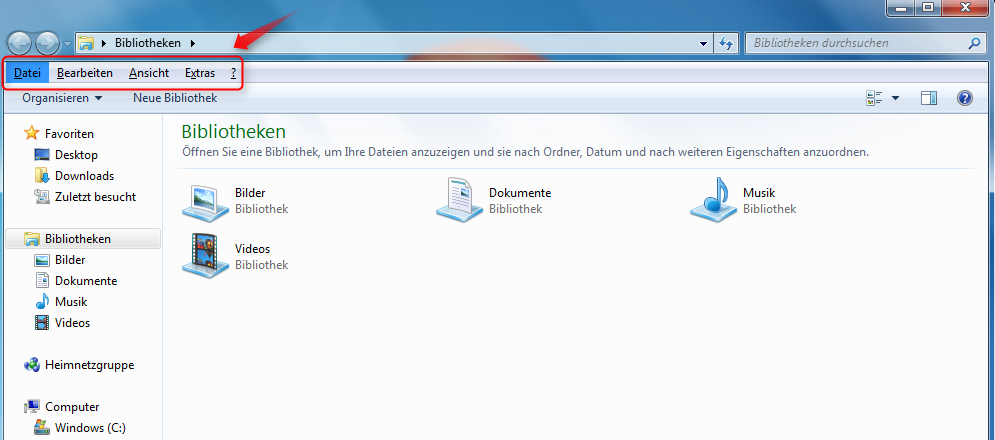Click the green Bibliotheken heading

[234, 131]
